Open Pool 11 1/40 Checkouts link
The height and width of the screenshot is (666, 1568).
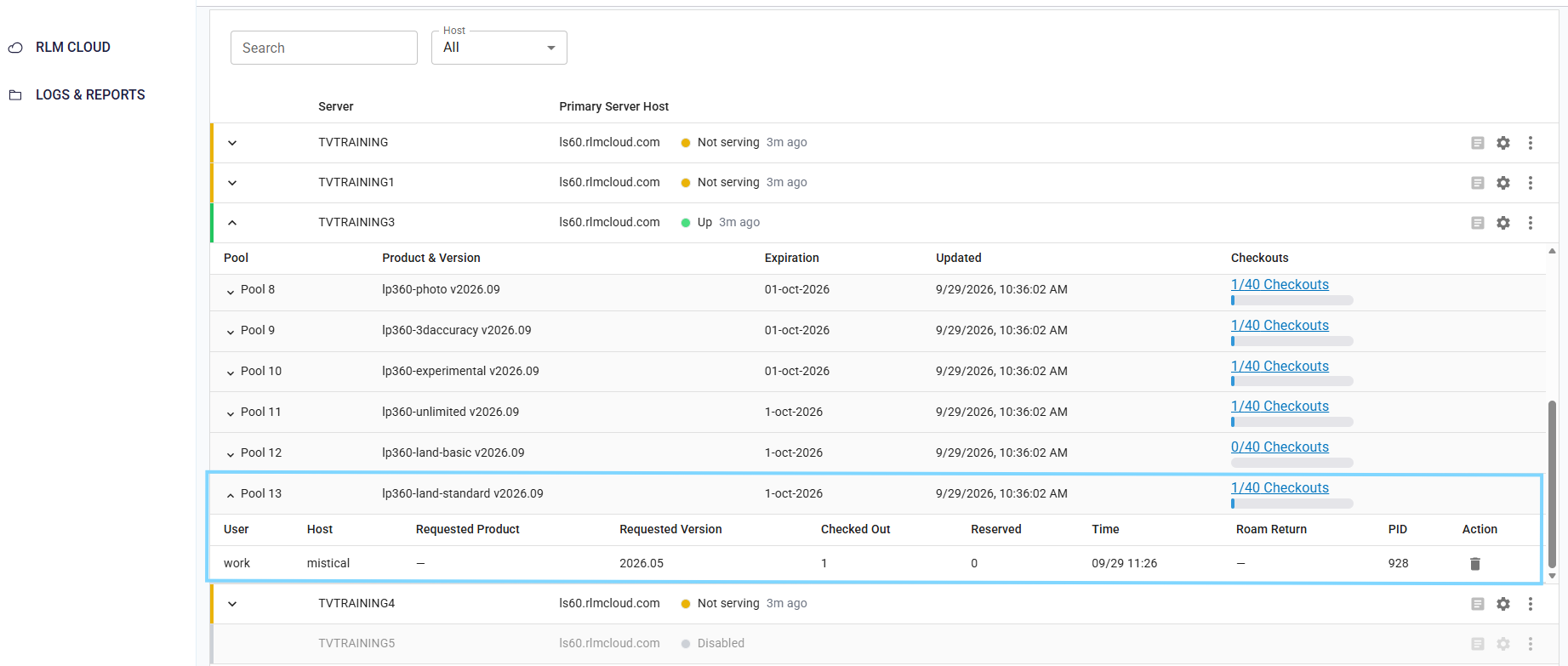pyautogui.click(x=1280, y=407)
